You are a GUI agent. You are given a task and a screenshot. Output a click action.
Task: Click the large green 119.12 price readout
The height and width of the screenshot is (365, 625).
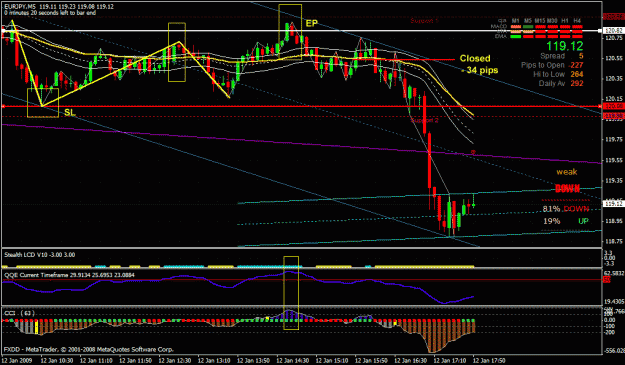(565, 46)
